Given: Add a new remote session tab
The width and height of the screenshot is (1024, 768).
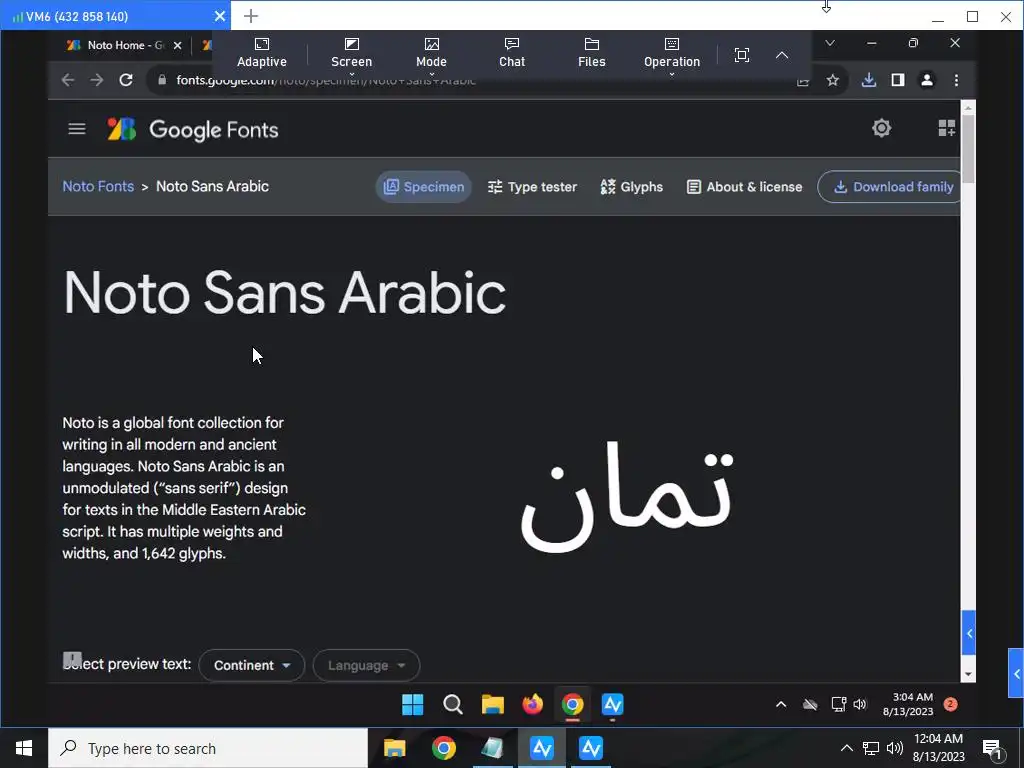Looking at the screenshot, I should point(251,16).
